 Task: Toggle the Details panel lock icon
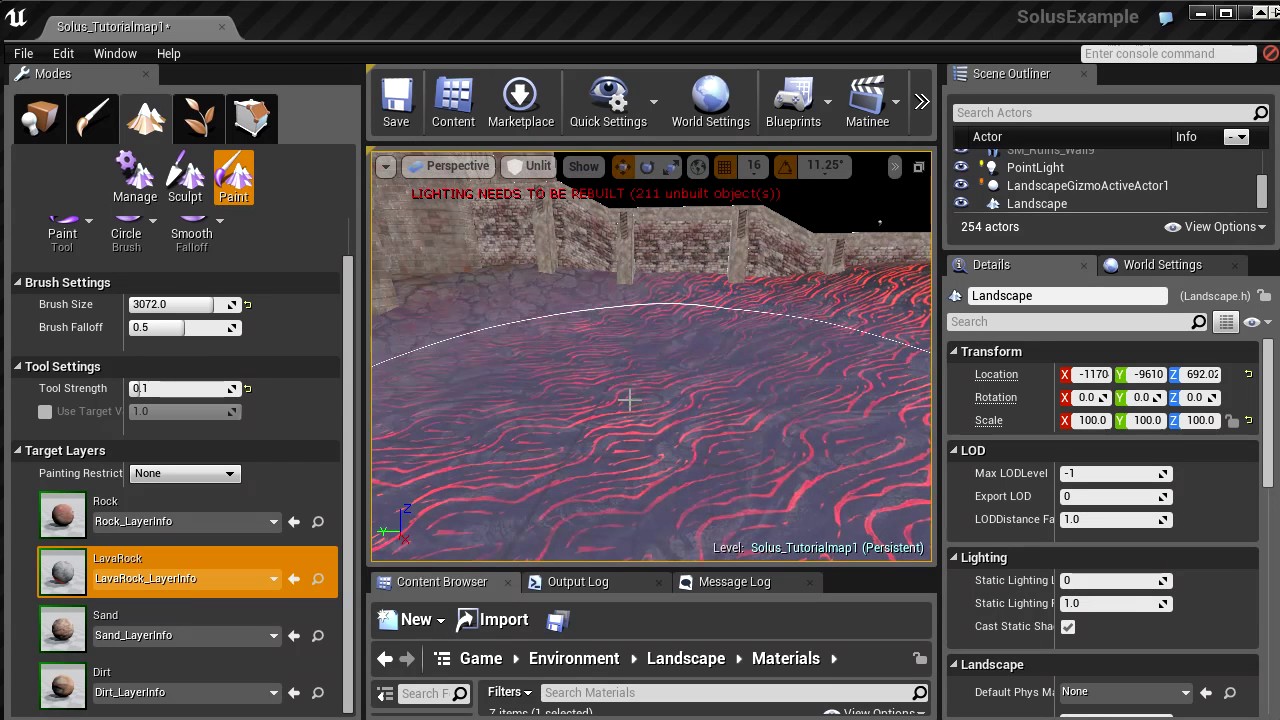pyautogui.click(x=1264, y=296)
